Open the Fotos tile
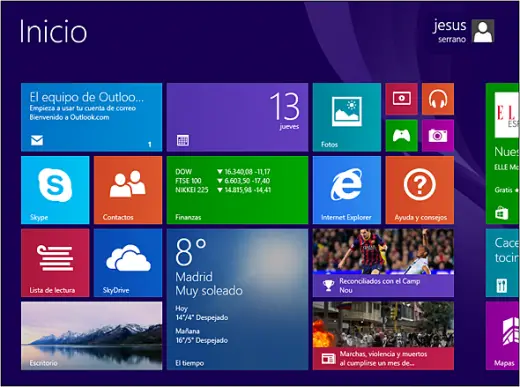Viewport: 520px width, 387px height. click(x=347, y=117)
